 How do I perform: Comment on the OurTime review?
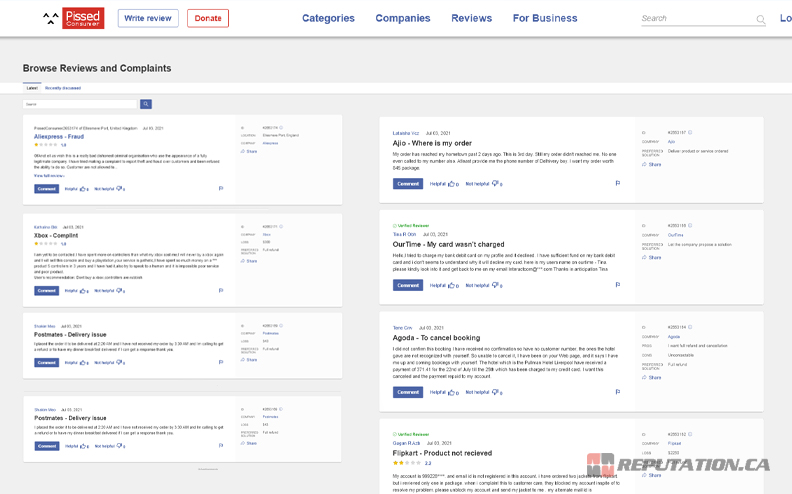point(408,285)
